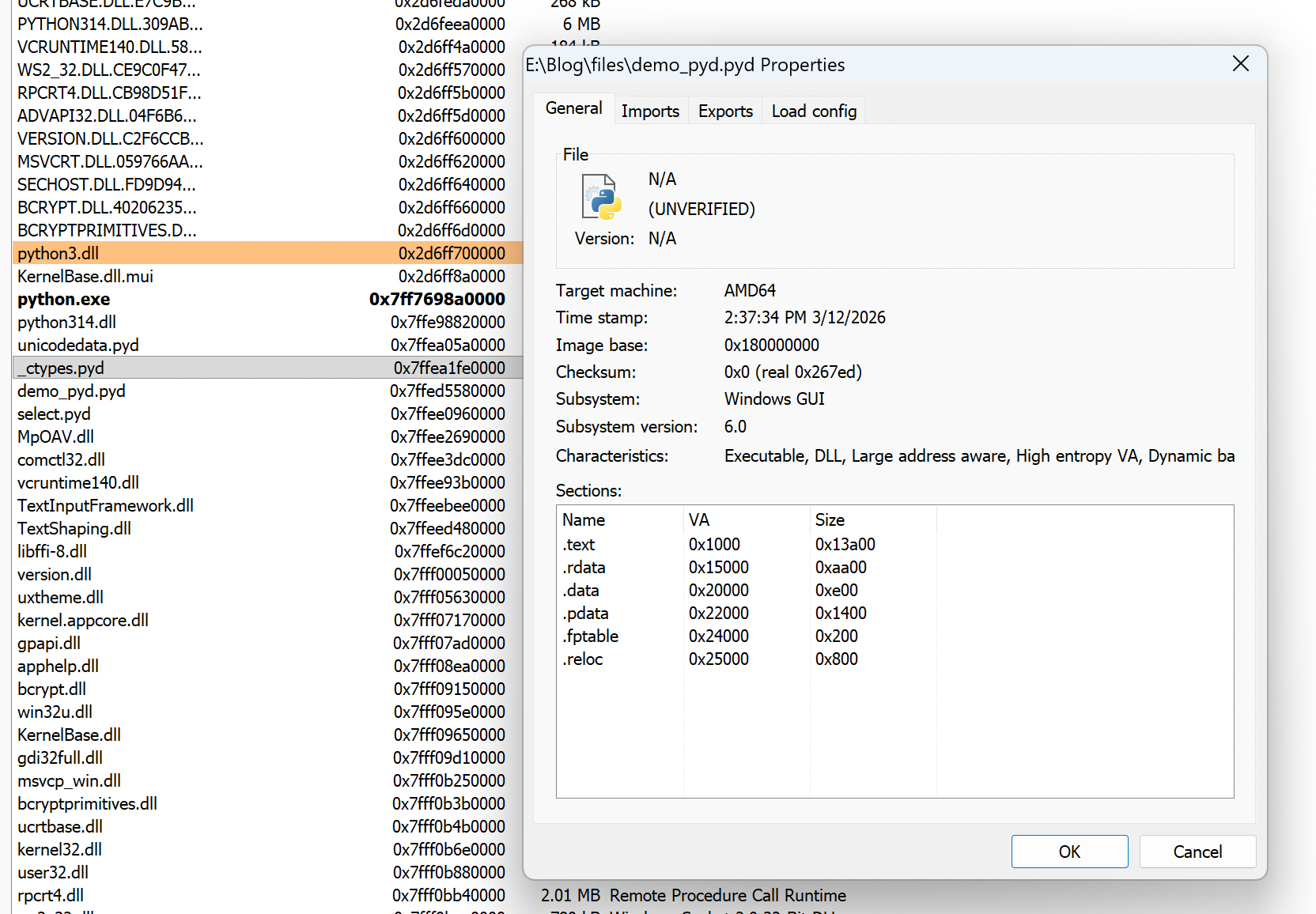Select KernelBase.dll.mui in the module list
Screen dimensions: 1316x914
(268, 277)
